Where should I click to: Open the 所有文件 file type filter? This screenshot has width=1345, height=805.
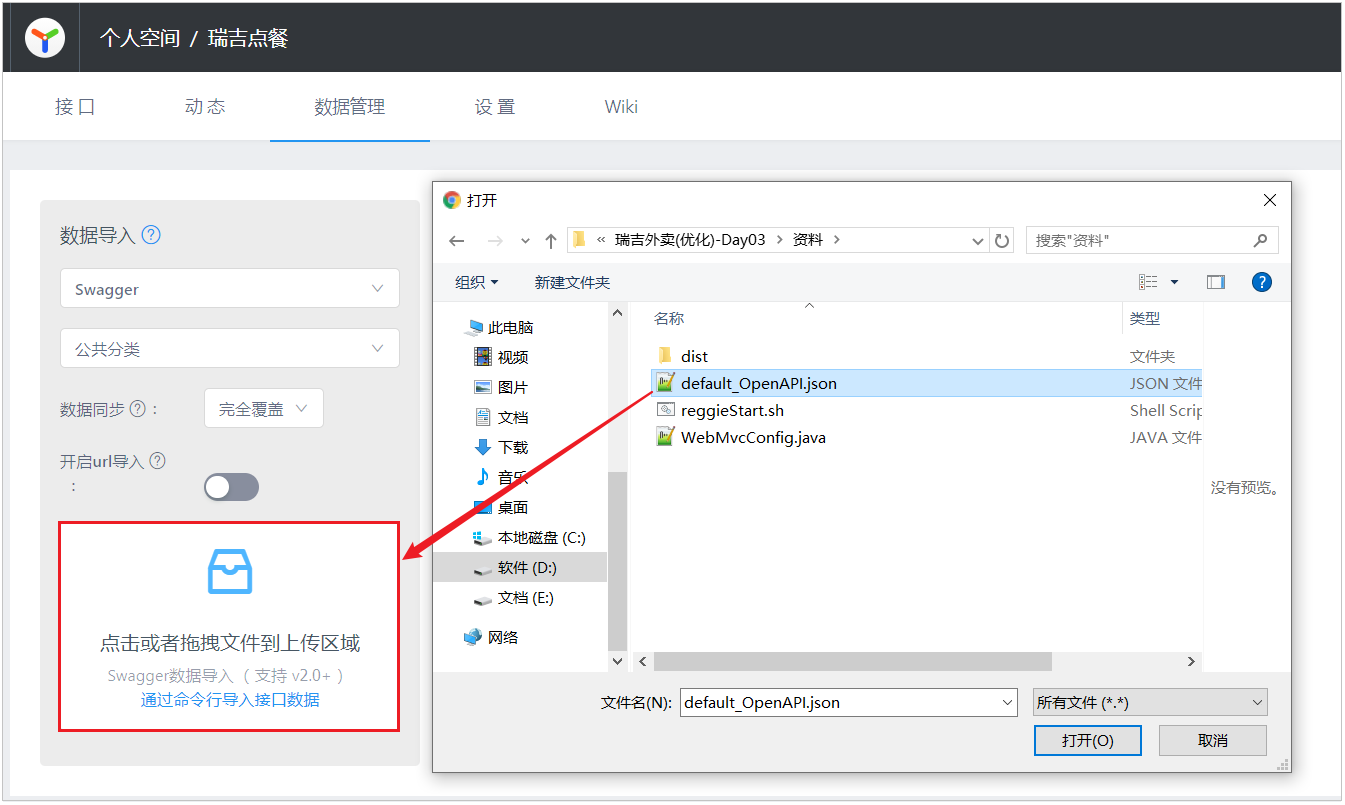[x=1150, y=703]
